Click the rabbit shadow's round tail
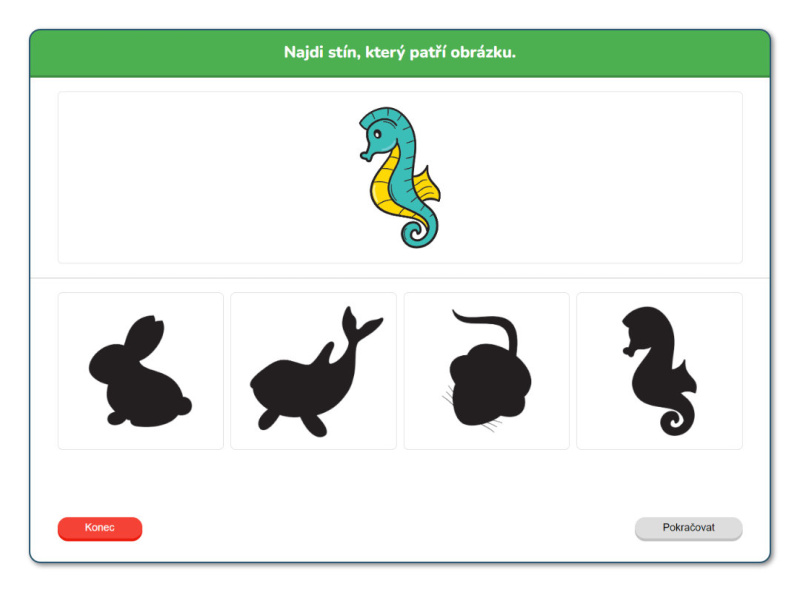 (x=183, y=405)
